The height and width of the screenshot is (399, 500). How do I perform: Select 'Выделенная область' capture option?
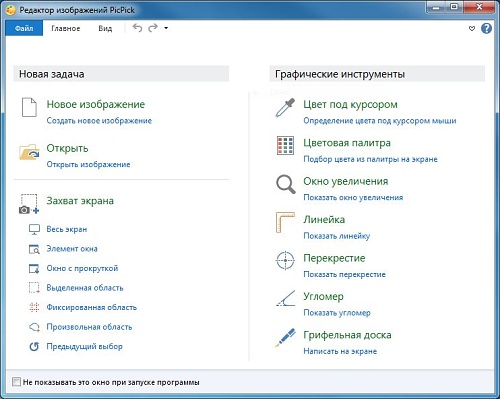click(85, 288)
